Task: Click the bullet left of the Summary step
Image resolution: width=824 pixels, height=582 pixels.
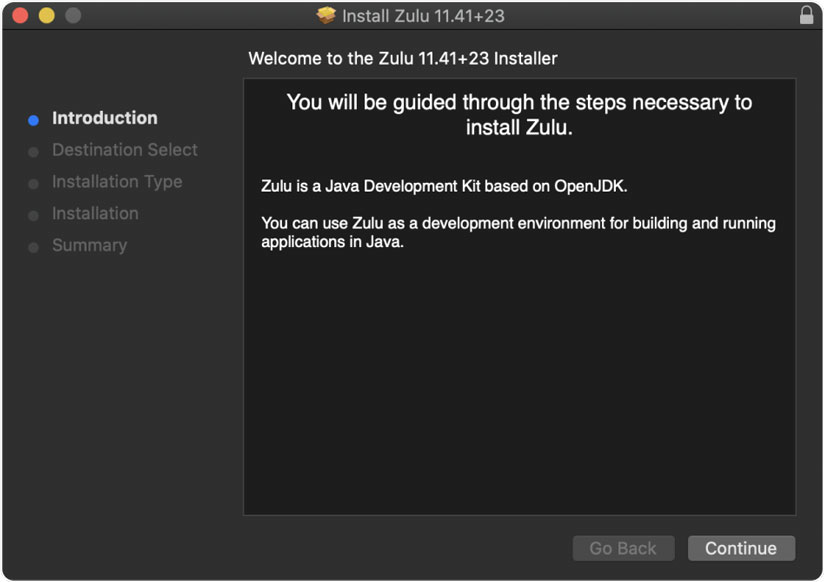Action: 33,247
